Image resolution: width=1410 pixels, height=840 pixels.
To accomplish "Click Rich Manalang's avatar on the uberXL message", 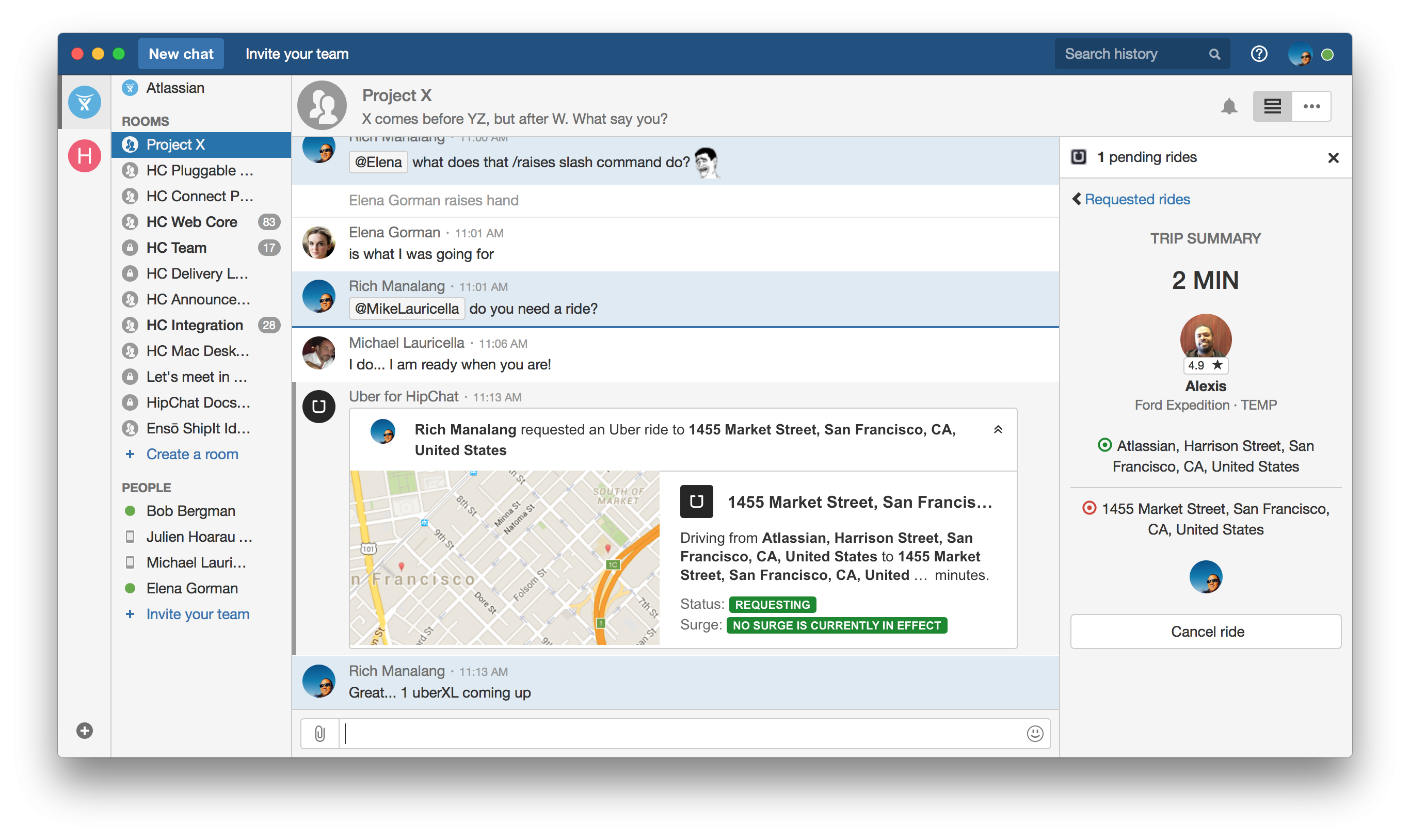I will (x=318, y=681).
